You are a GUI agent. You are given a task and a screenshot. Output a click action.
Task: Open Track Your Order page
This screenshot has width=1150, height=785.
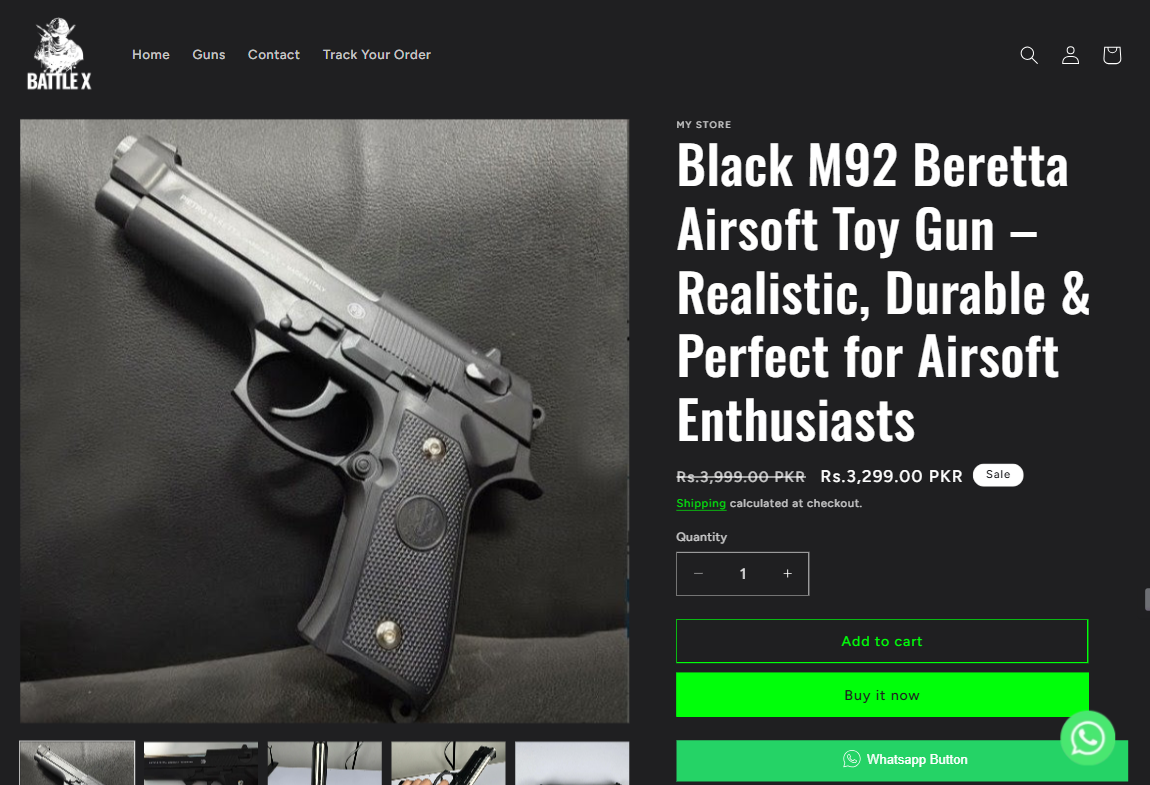tap(377, 54)
